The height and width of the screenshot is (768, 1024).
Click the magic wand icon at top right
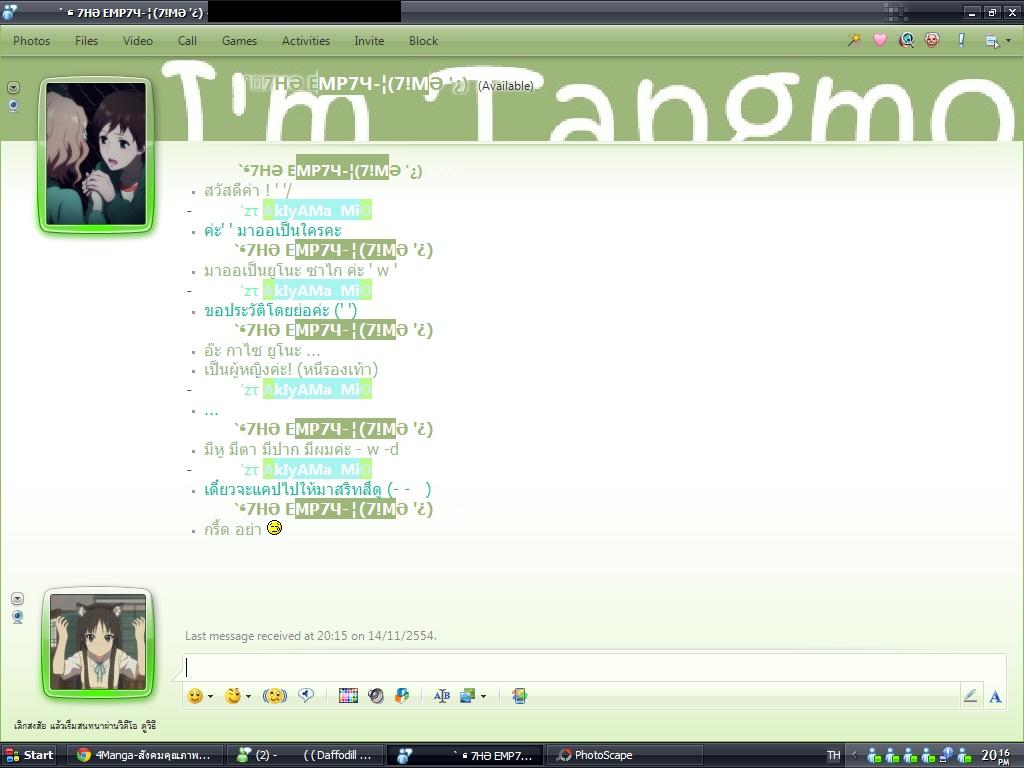pyautogui.click(x=854, y=40)
